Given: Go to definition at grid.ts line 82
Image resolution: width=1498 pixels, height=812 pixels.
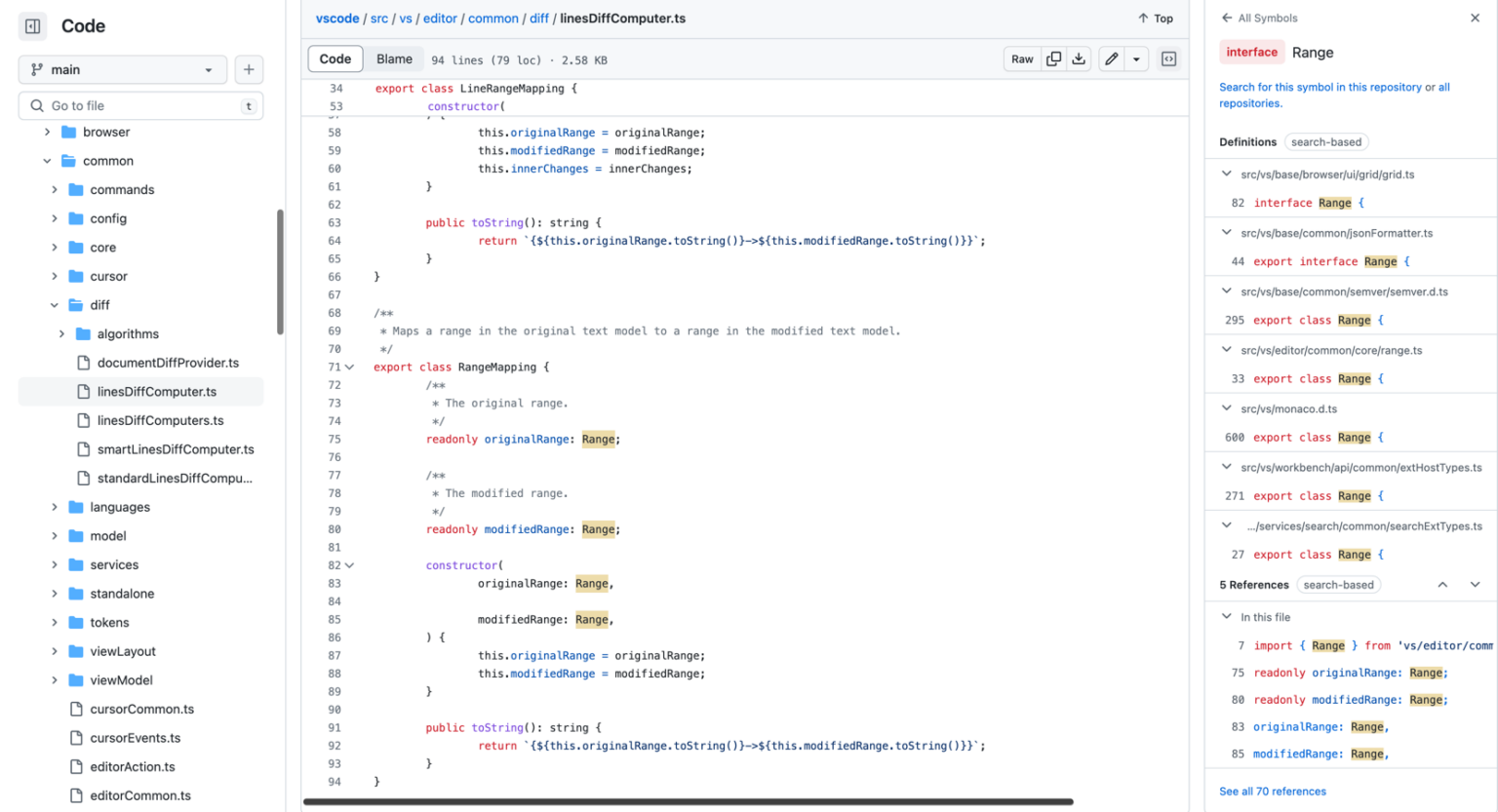Looking at the screenshot, I should pos(1351,203).
